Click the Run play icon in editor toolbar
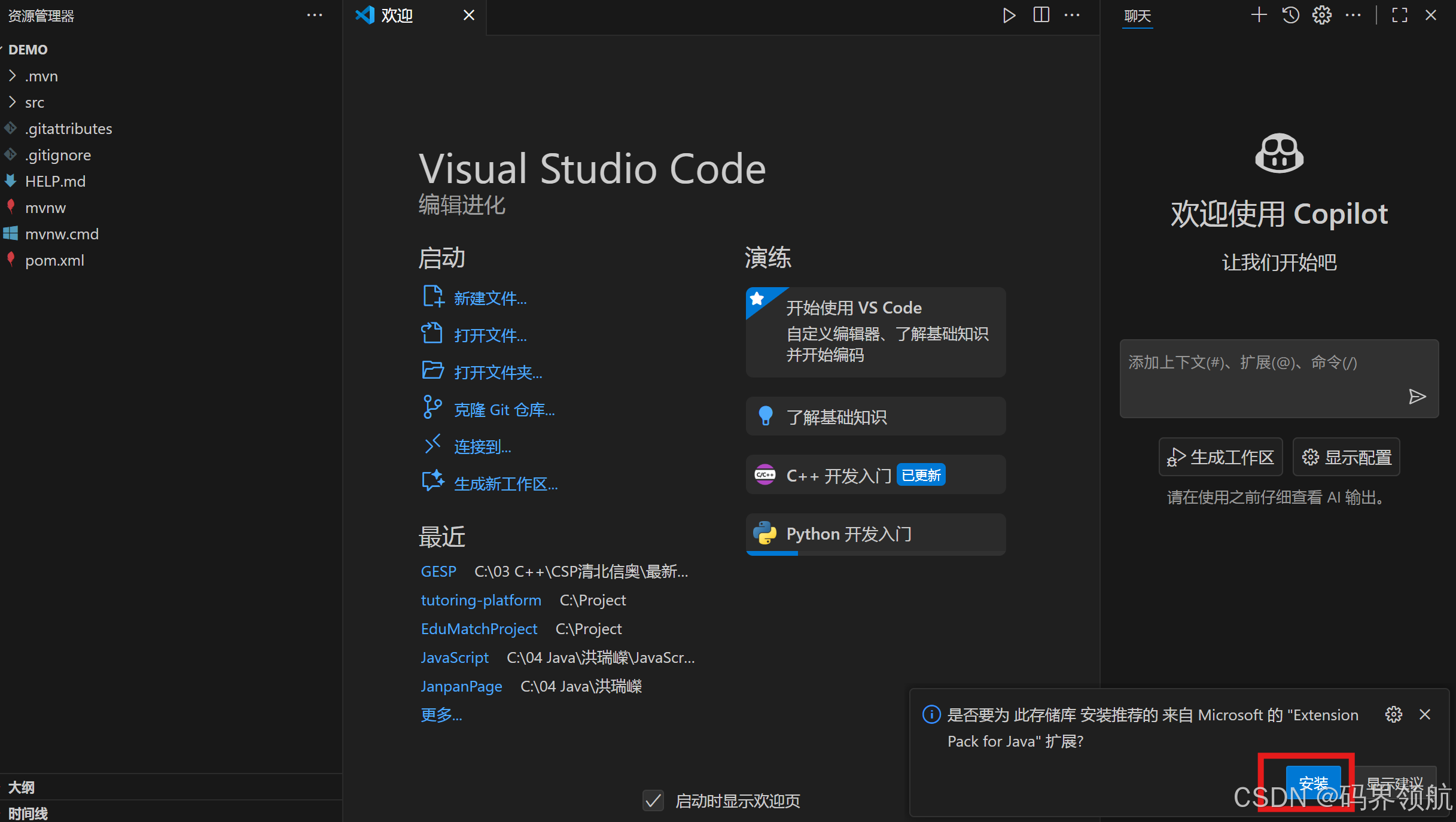This screenshot has height=822, width=1456. point(1009,16)
